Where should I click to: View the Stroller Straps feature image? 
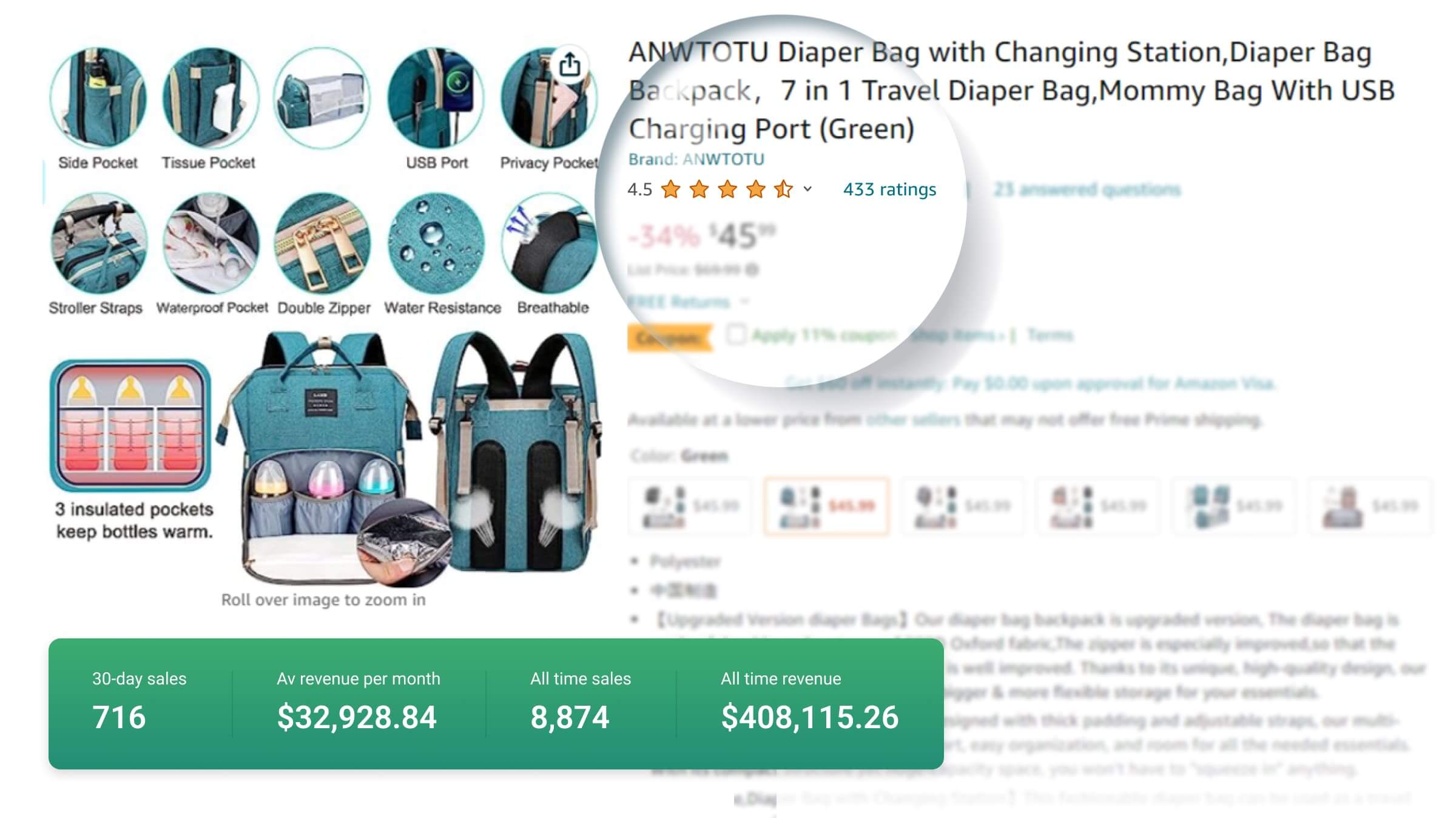pos(99,244)
